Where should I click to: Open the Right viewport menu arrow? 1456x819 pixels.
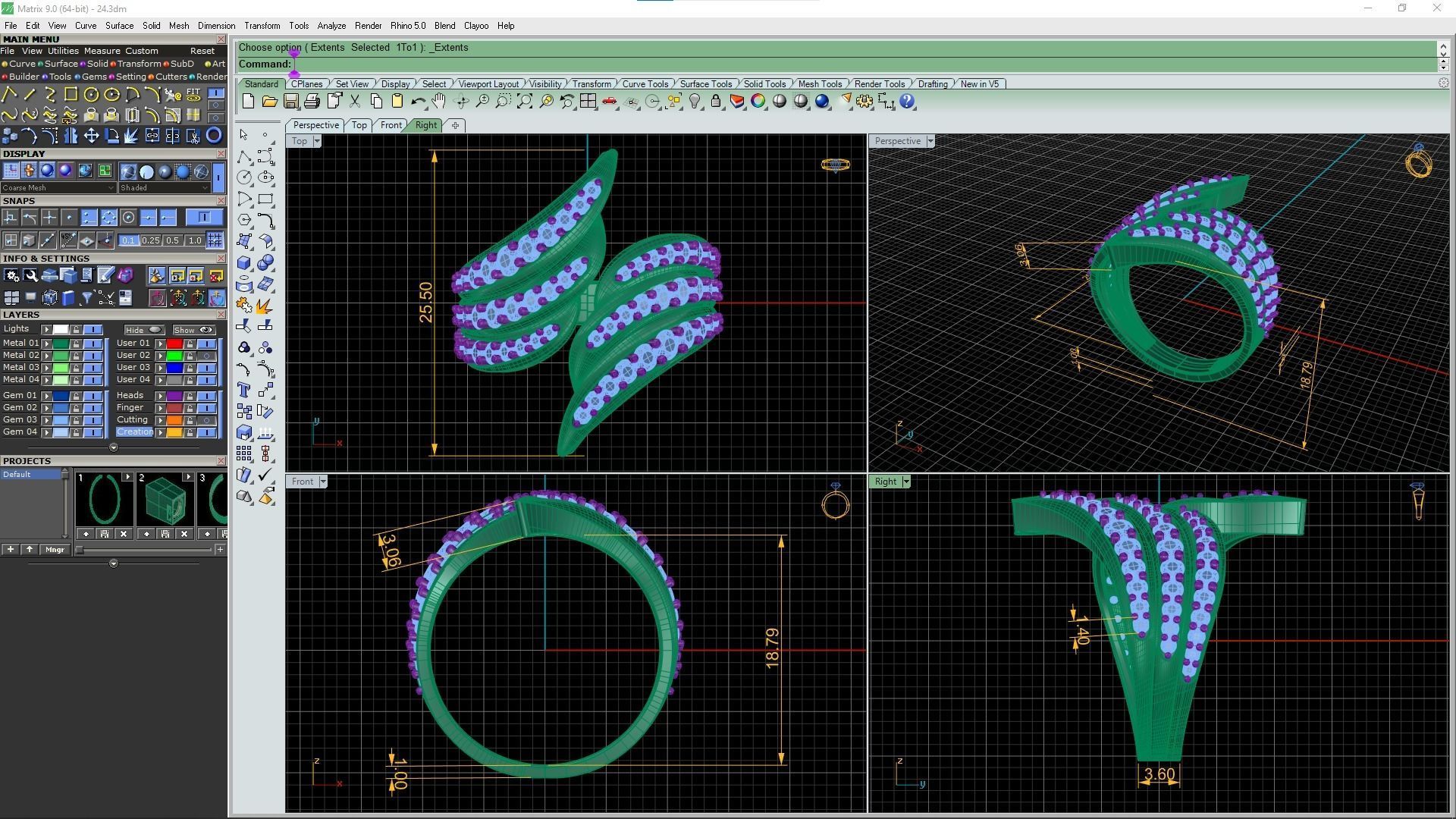[x=906, y=482]
